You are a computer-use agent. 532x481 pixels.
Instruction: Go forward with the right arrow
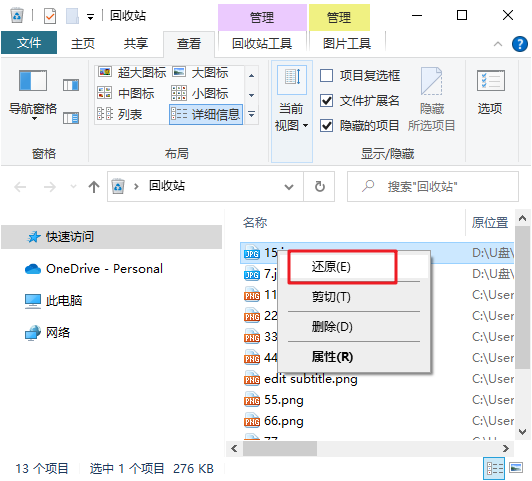click(x=50, y=187)
